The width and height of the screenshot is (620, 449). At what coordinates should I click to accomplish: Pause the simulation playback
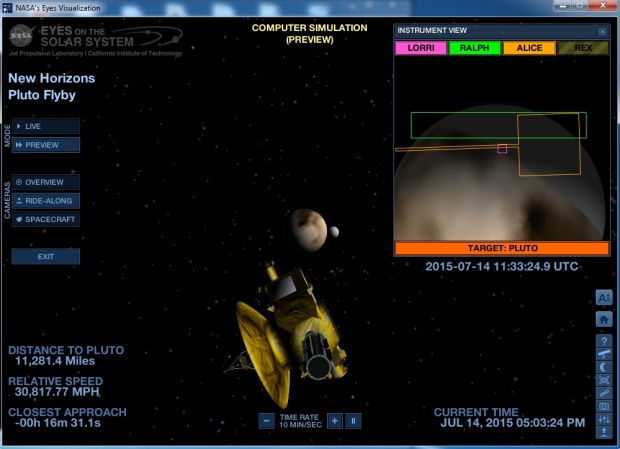pyautogui.click(x=353, y=421)
